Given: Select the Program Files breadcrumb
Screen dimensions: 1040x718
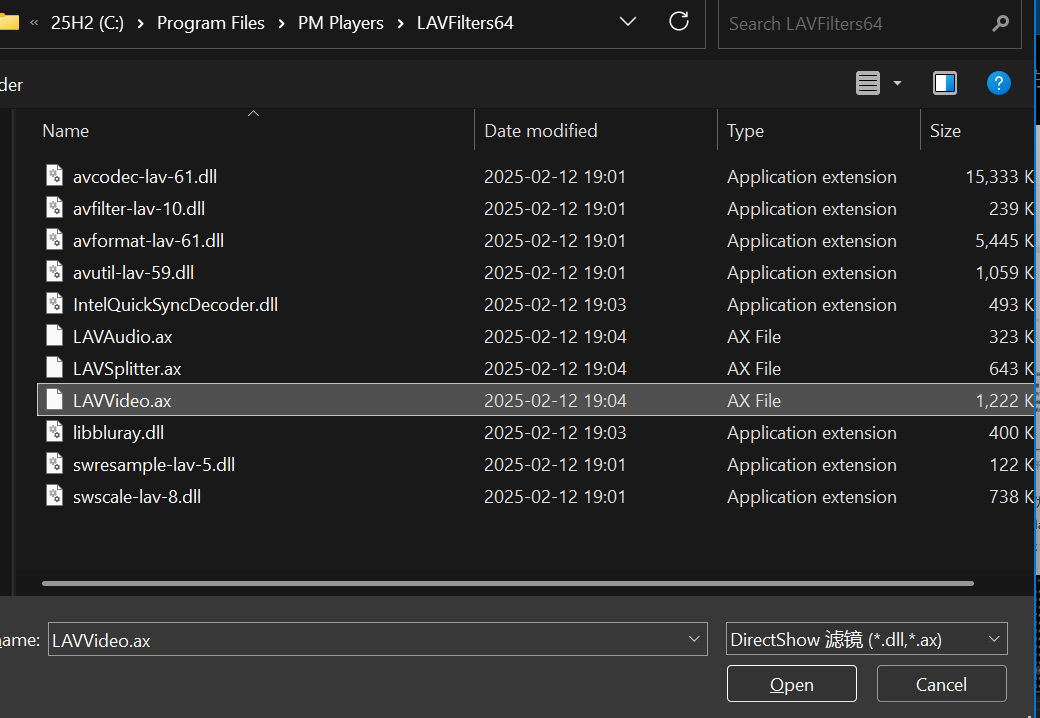Looking at the screenshot, I should point(211,23).
